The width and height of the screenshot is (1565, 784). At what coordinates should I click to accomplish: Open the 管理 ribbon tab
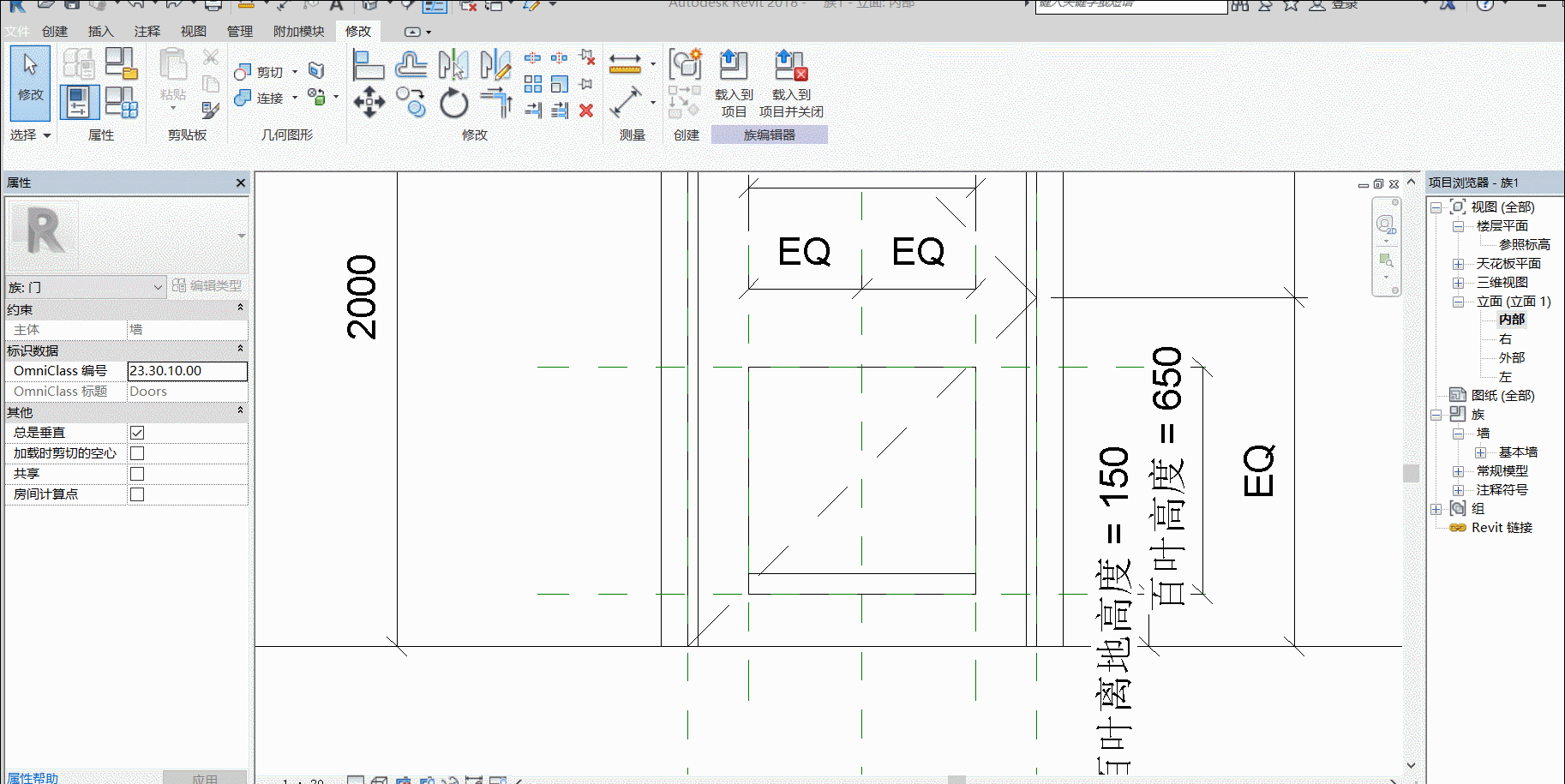(239, 32)
